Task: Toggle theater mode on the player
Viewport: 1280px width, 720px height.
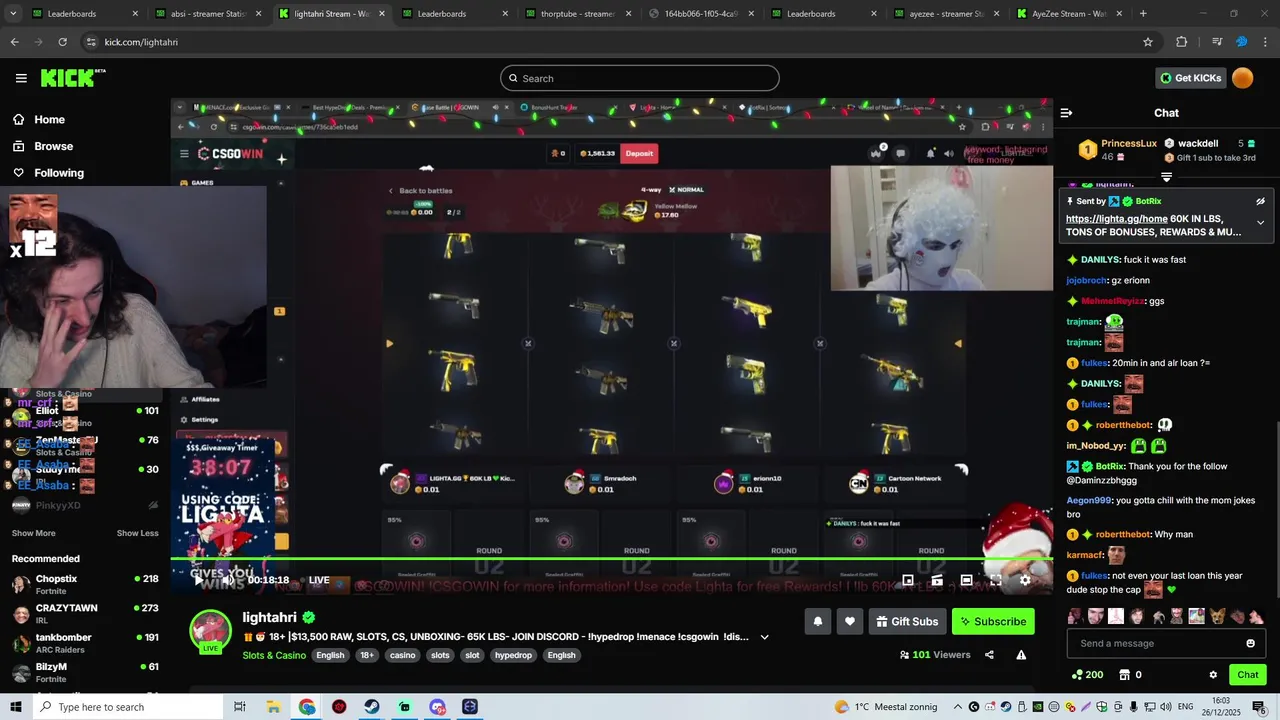Action: (x=966, y=580)
